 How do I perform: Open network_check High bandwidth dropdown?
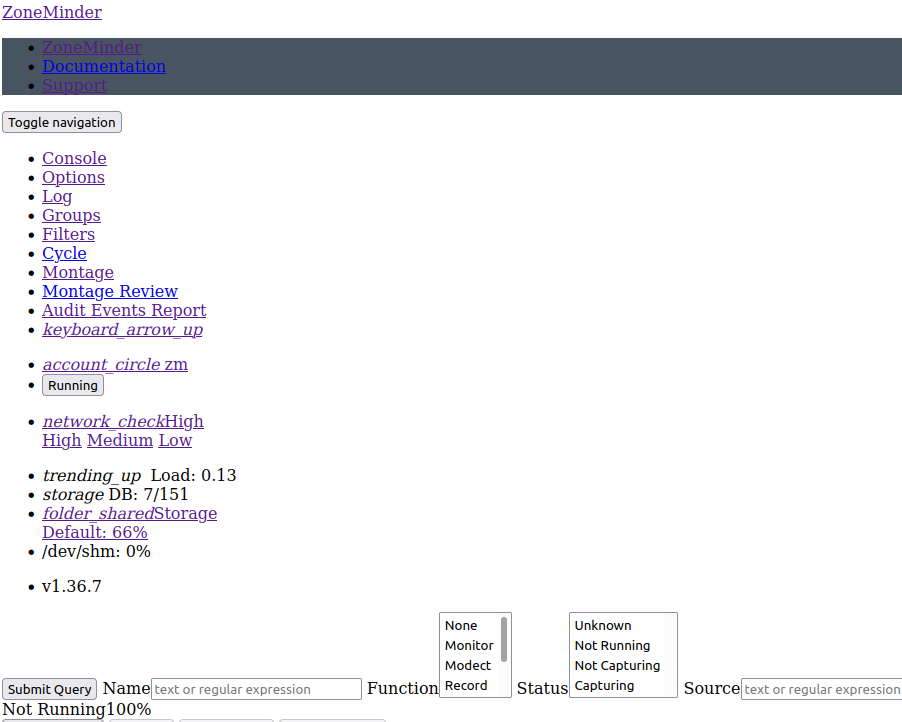pyautogui.click(x=123, y=421)
